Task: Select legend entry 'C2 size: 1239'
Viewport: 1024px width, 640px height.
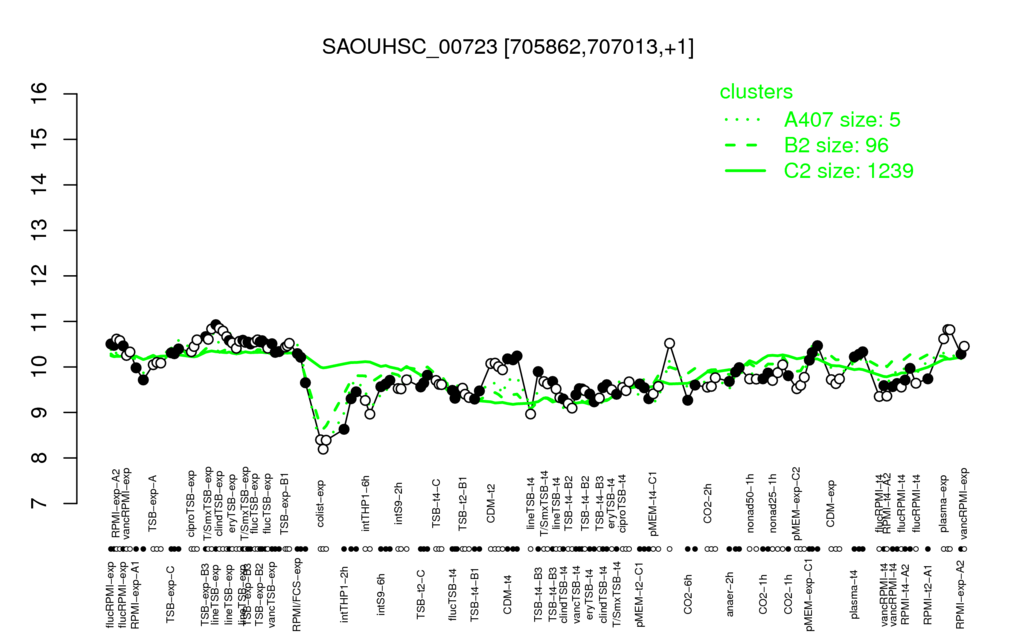Action: pos(848,170)
